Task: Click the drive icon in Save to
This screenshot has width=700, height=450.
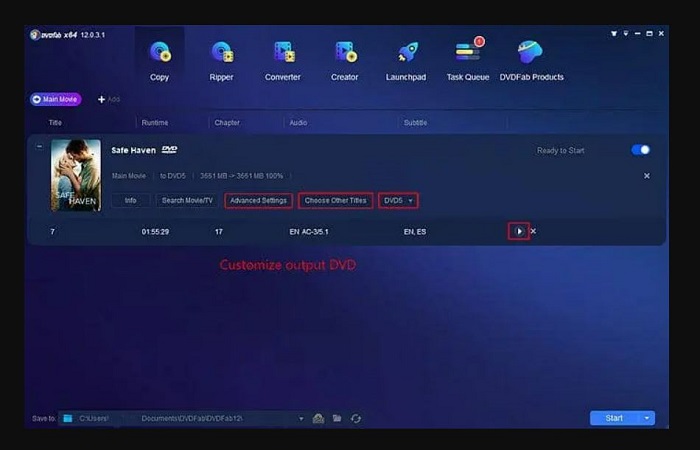Action: click(68, 418)
